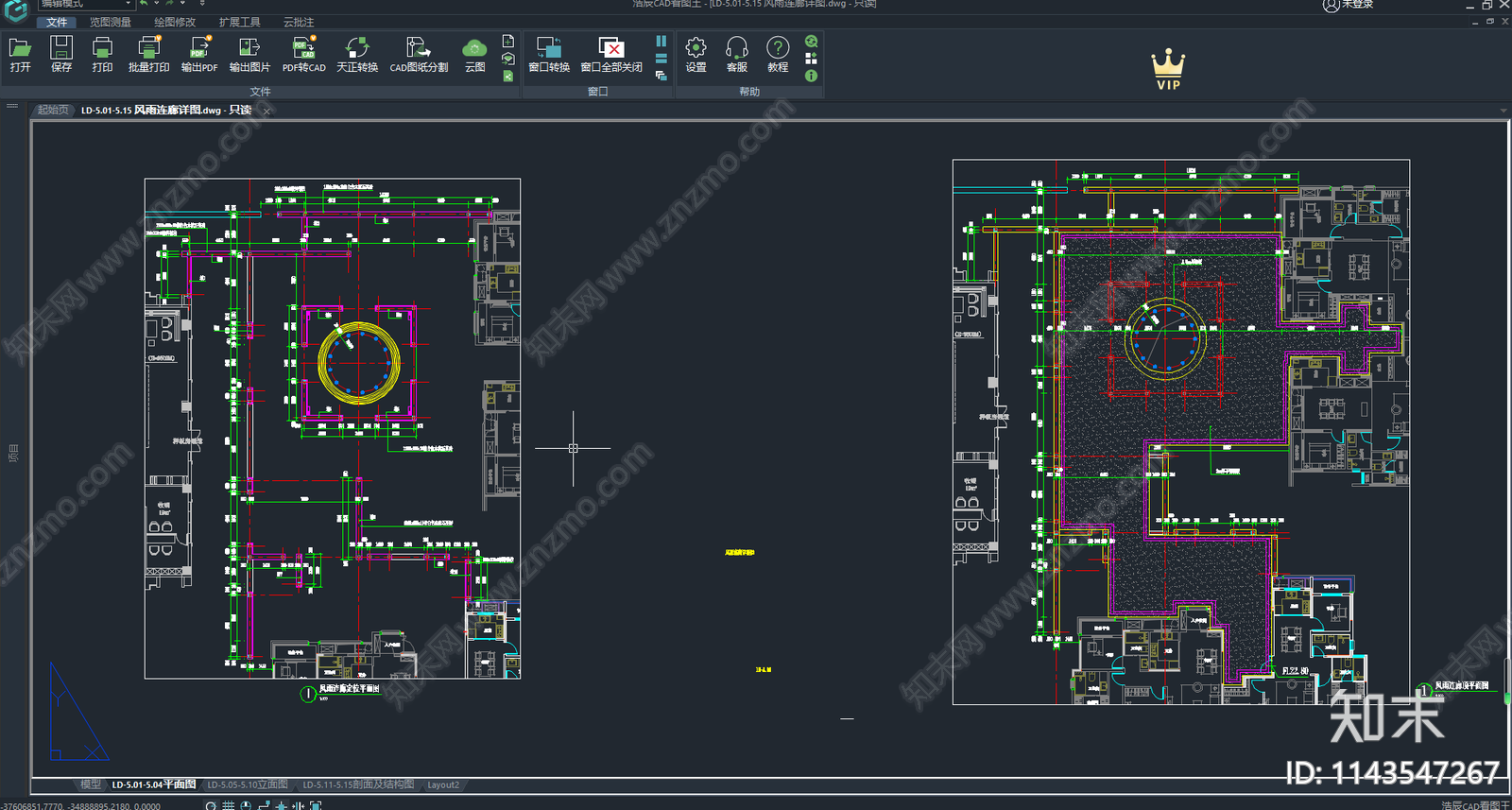
Task: Select the Layout2 tab
Action: 443,784
